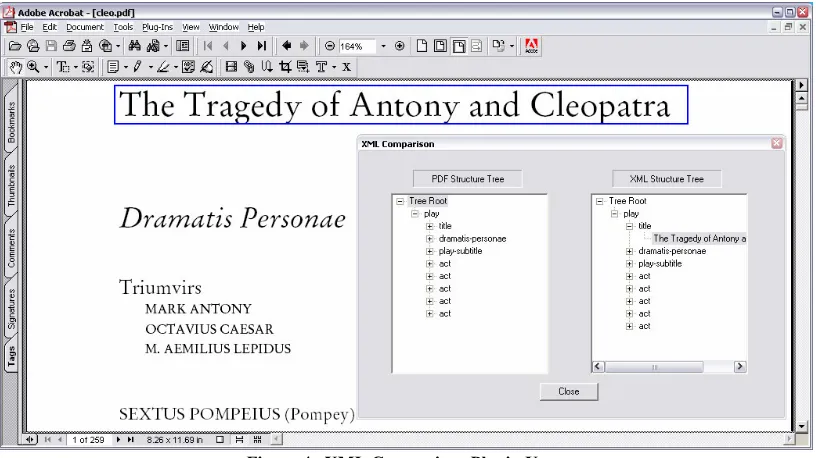
Task: Select the Pencil tool
Action: click(x=138, y=67)
